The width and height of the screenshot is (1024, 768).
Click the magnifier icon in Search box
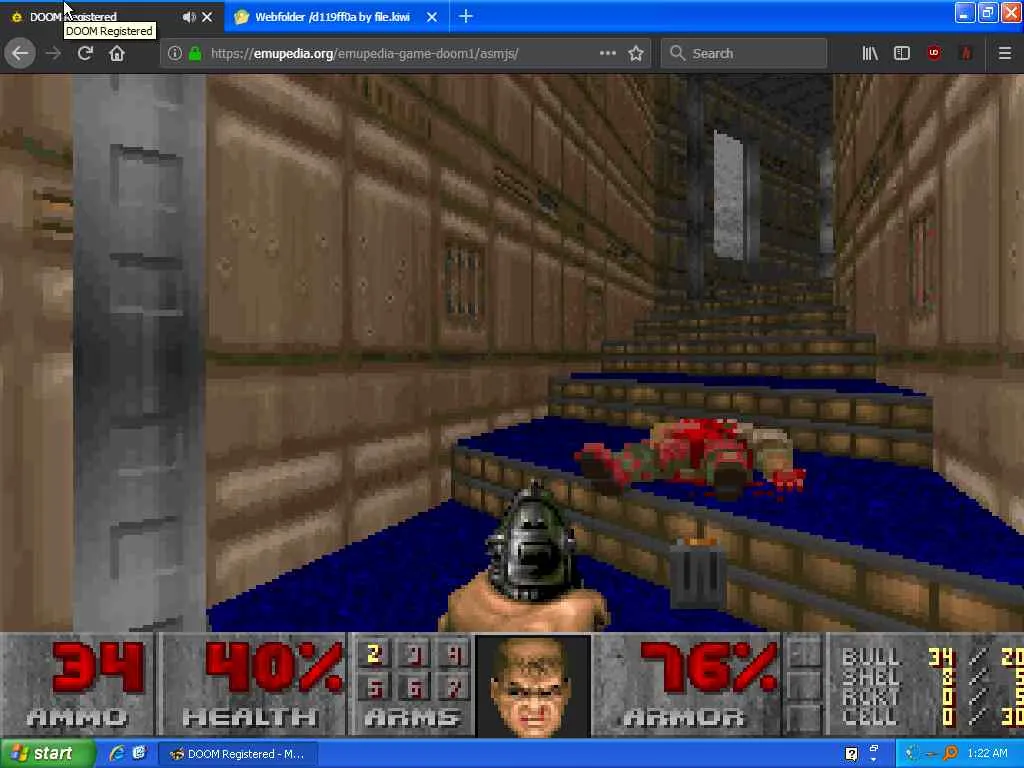677,54
